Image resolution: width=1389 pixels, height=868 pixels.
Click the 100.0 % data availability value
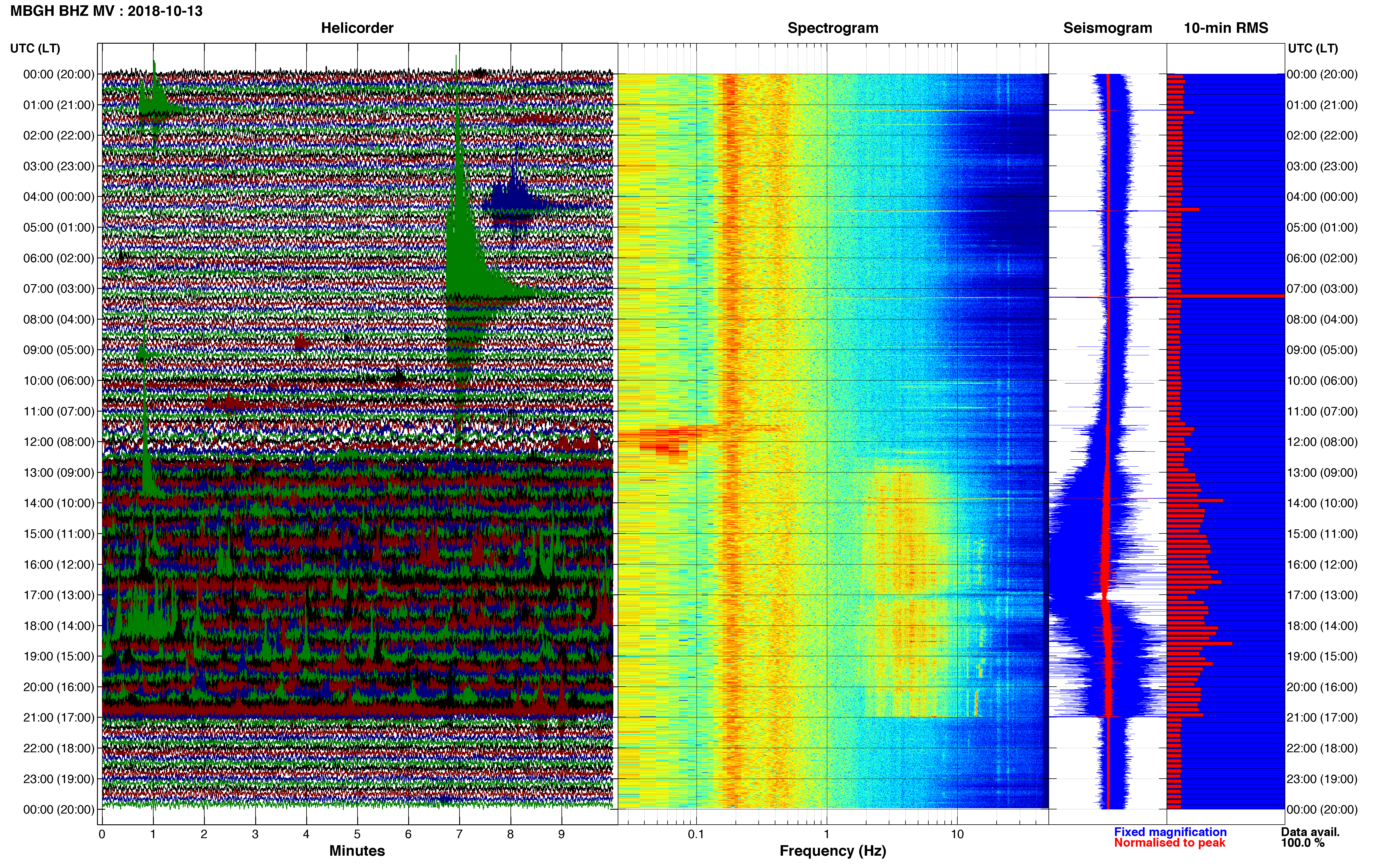click(1303, 843)
